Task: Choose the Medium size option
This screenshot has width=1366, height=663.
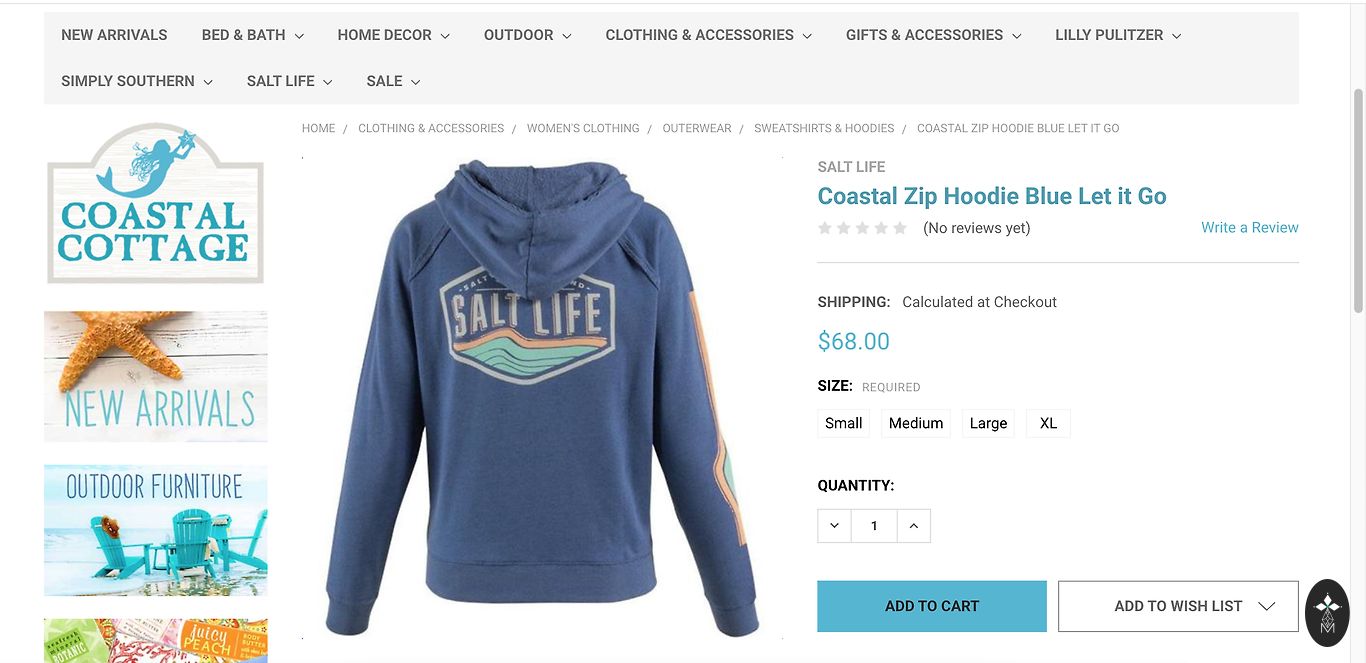Action: [916, 423]
